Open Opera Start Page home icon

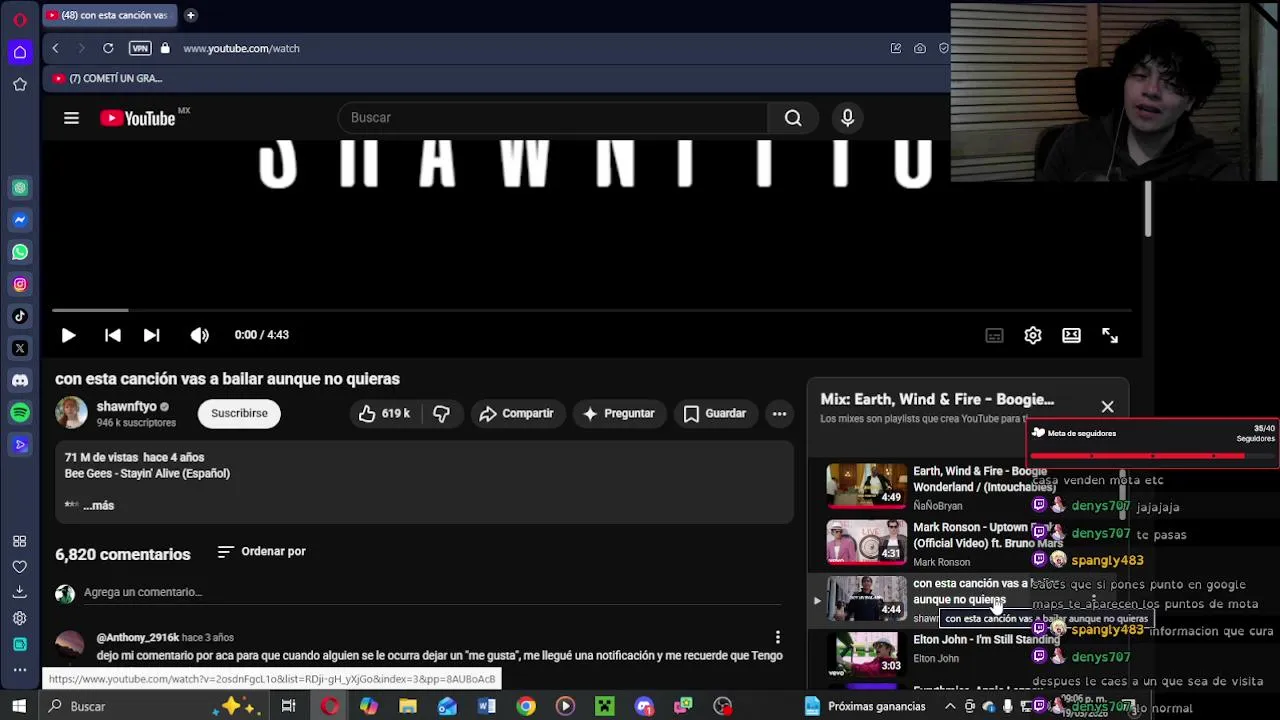tap(20, 52)
